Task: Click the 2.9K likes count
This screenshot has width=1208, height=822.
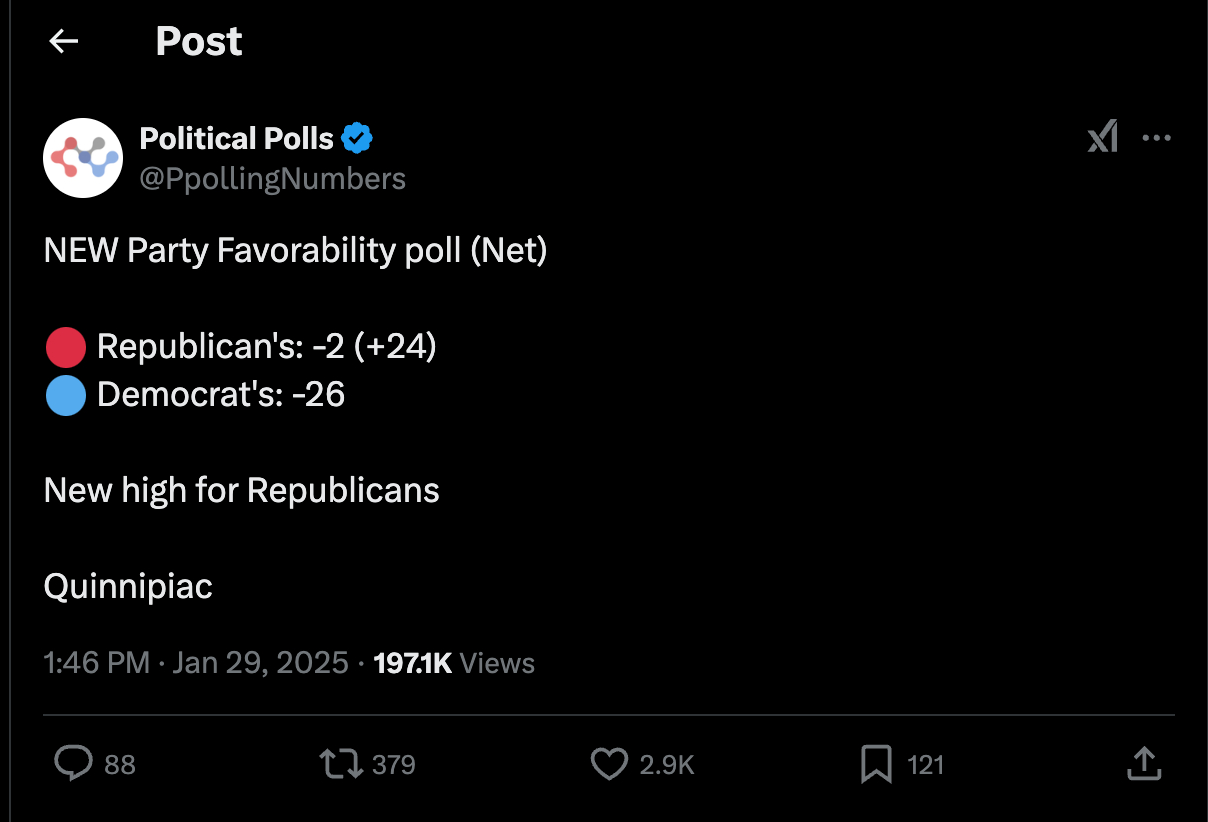Action: coord(667,765)
